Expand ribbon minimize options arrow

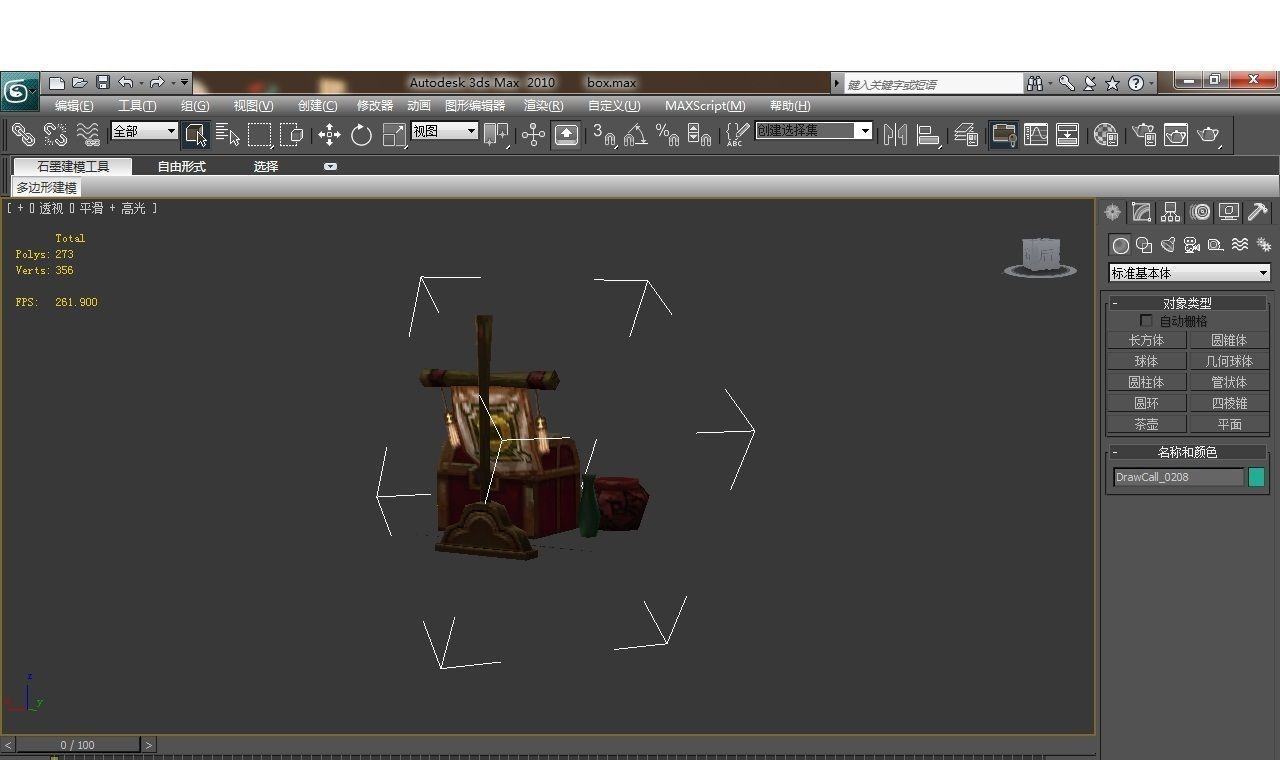pyautogui.click(x=330, y=166)
